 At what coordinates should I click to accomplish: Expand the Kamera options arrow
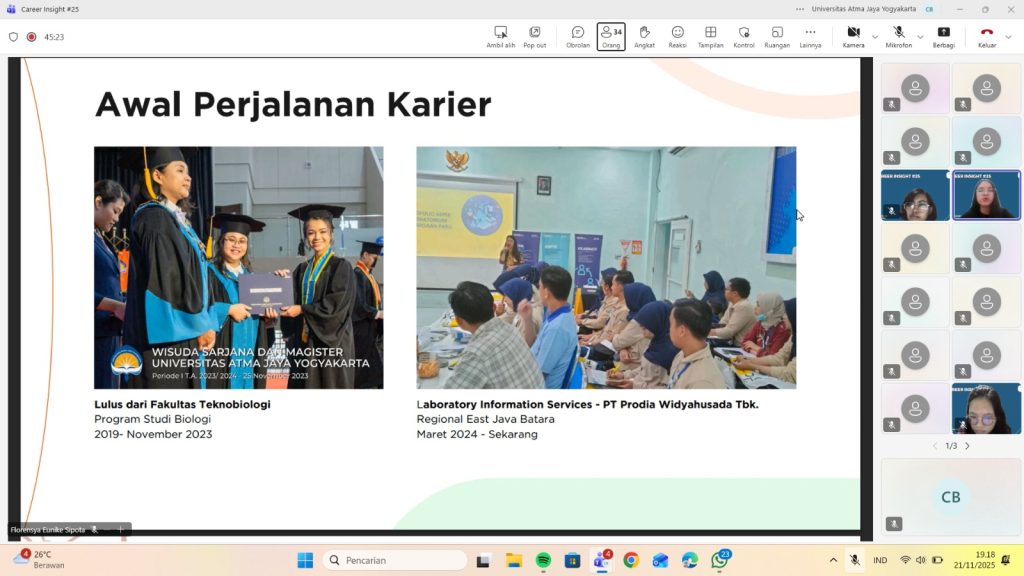(x=875, y=37)
